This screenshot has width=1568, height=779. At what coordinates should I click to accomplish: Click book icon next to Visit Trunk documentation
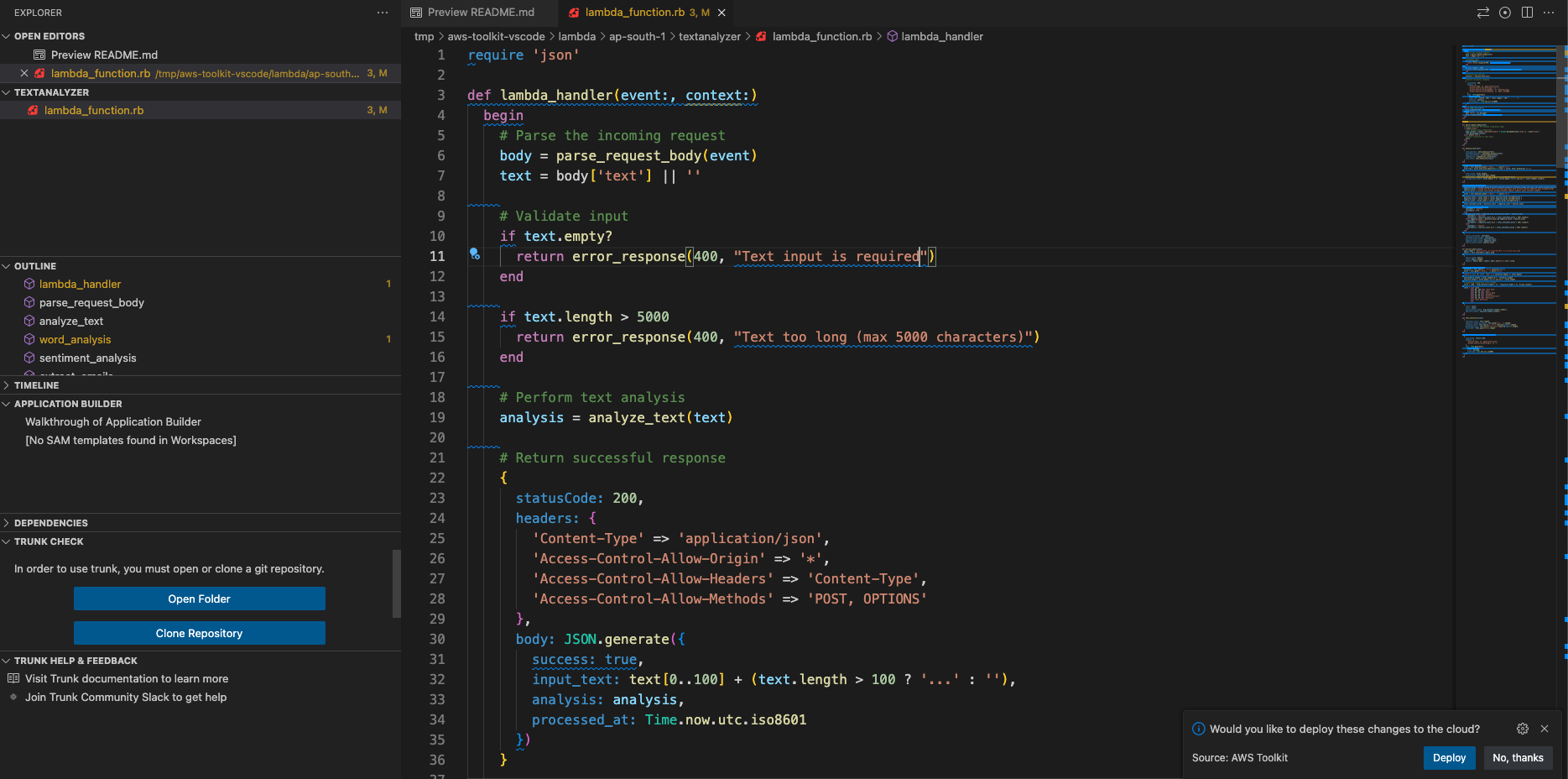click(x=13, y=678)
